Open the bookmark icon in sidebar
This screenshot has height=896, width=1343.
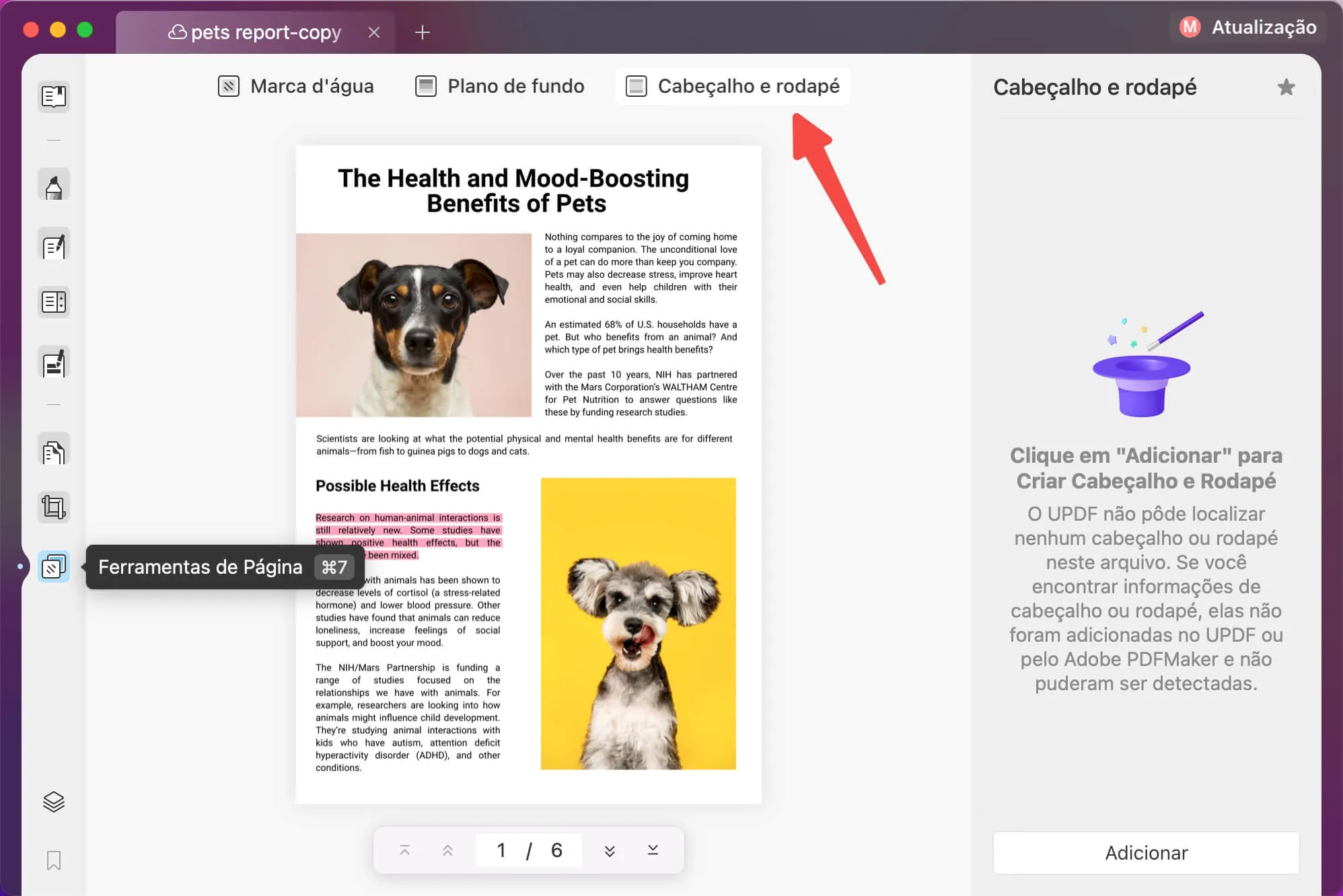54,860
